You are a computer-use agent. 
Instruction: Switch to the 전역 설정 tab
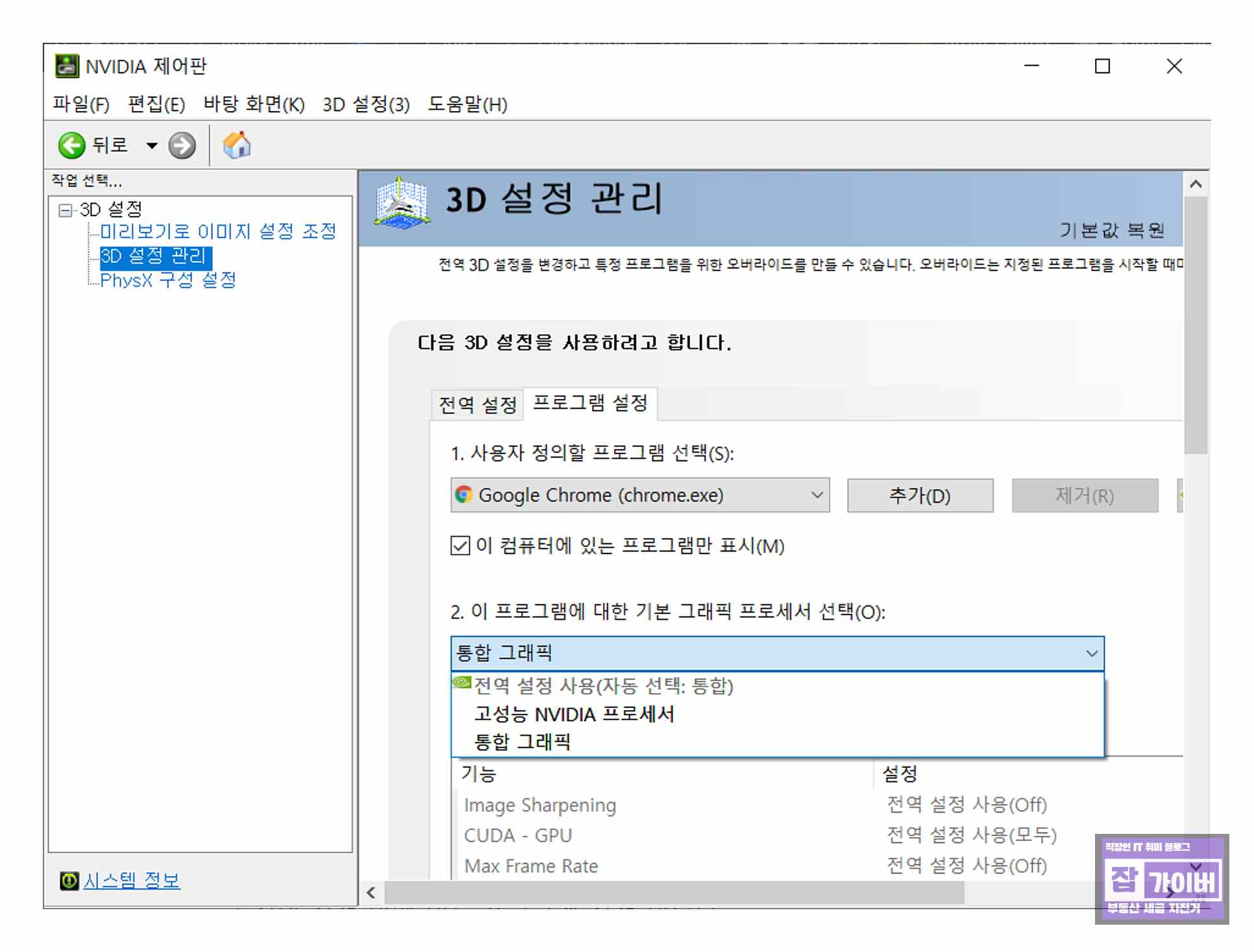[477, 405]
